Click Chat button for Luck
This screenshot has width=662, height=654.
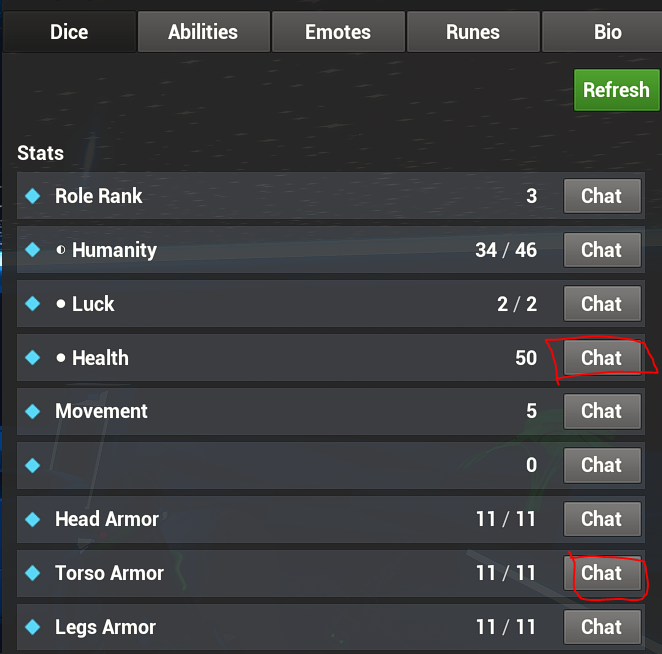(601, 304)
